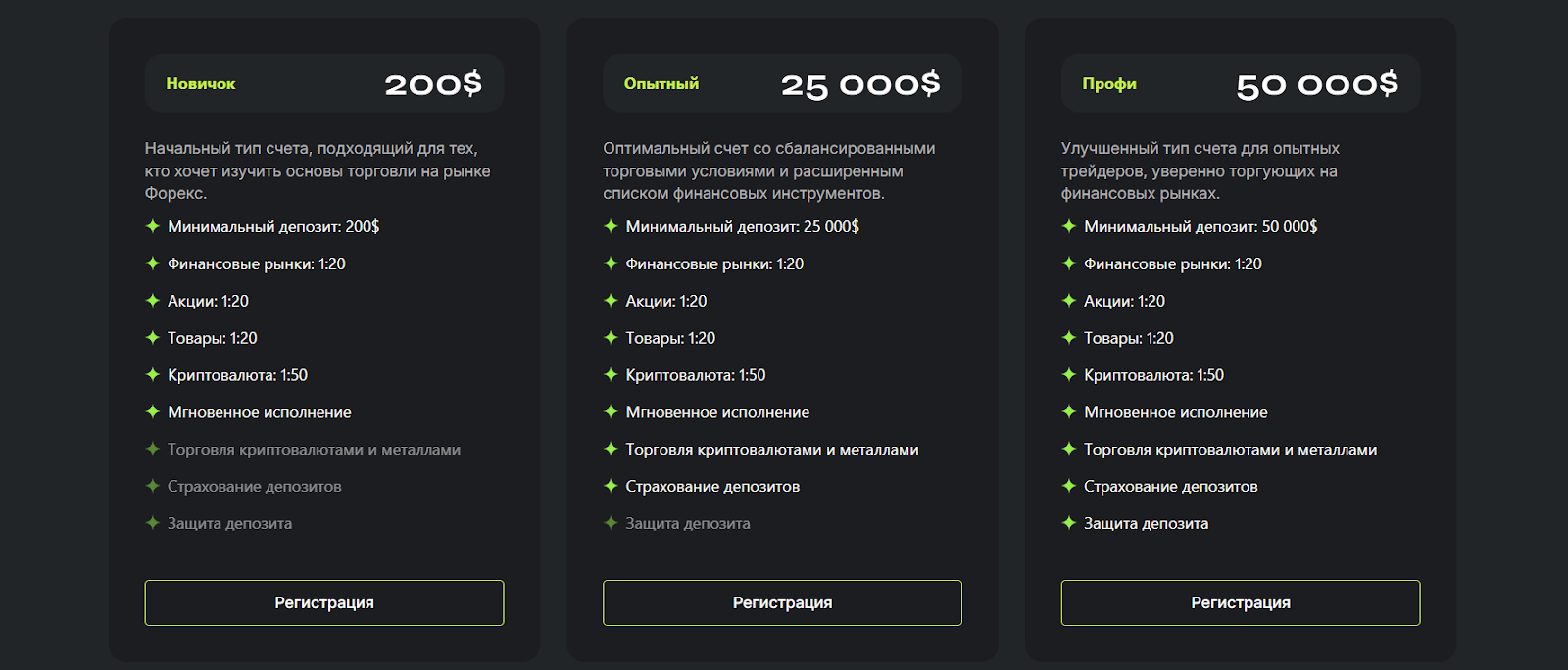Select the Профи plan title label
The image size is (1568, 670).
click(1109, 84)
